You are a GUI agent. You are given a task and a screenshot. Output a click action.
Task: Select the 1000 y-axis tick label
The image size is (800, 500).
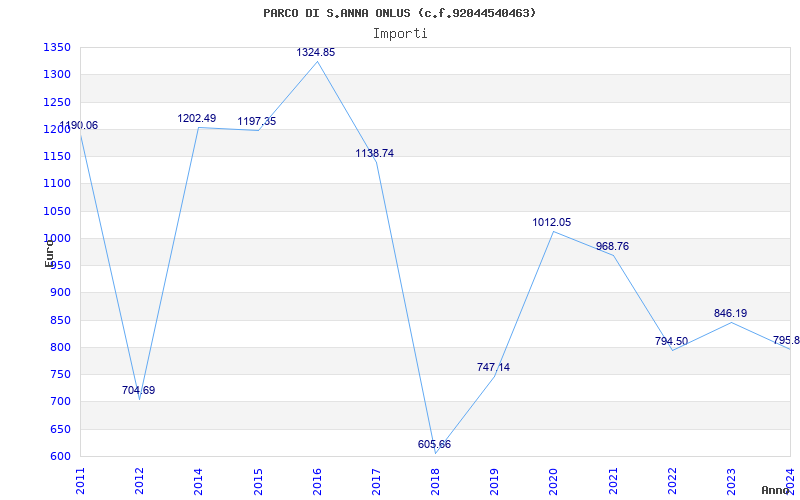(x=57, y=238)
